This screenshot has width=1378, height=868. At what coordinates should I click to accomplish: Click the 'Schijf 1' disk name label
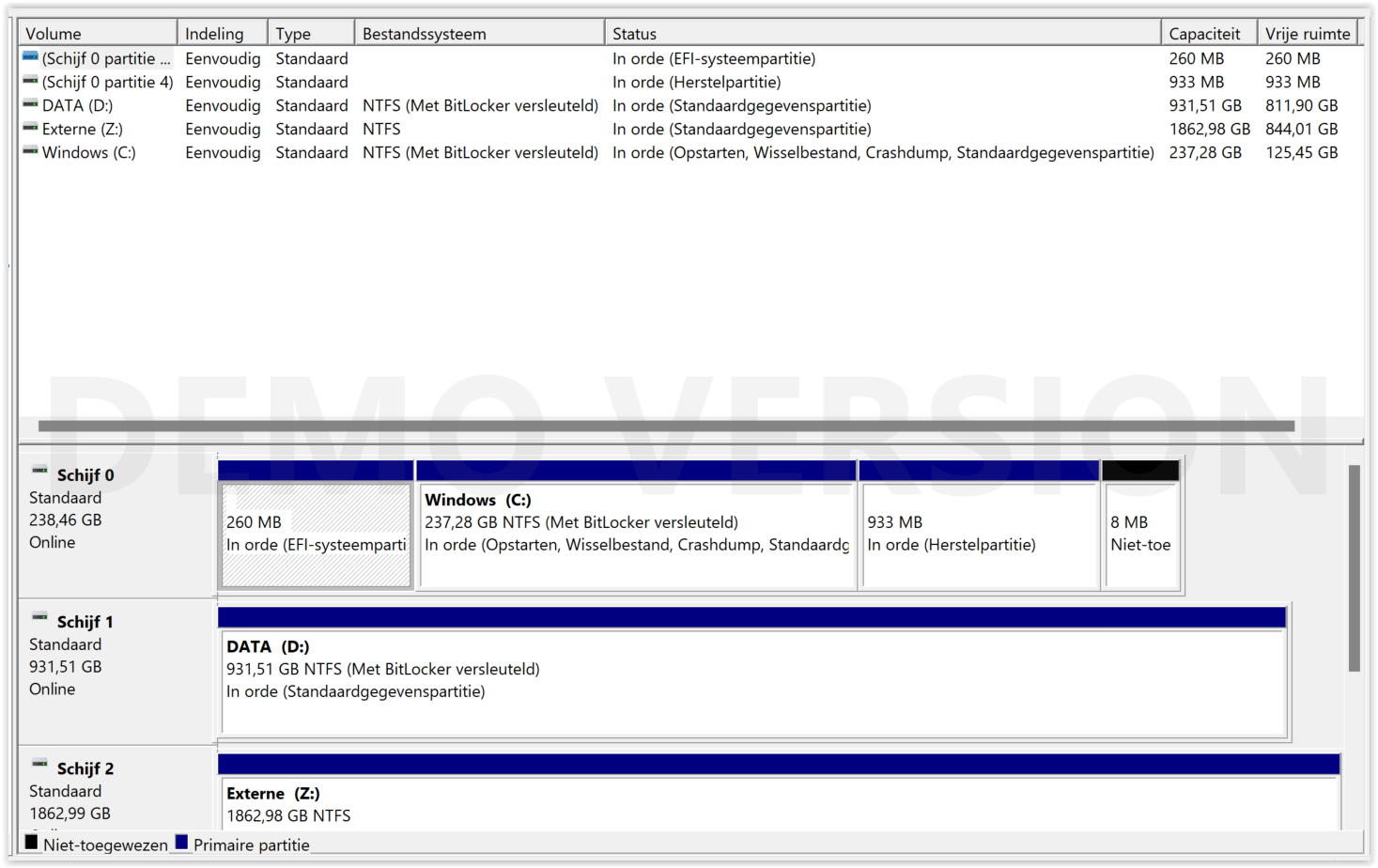(x=85, y=622)
